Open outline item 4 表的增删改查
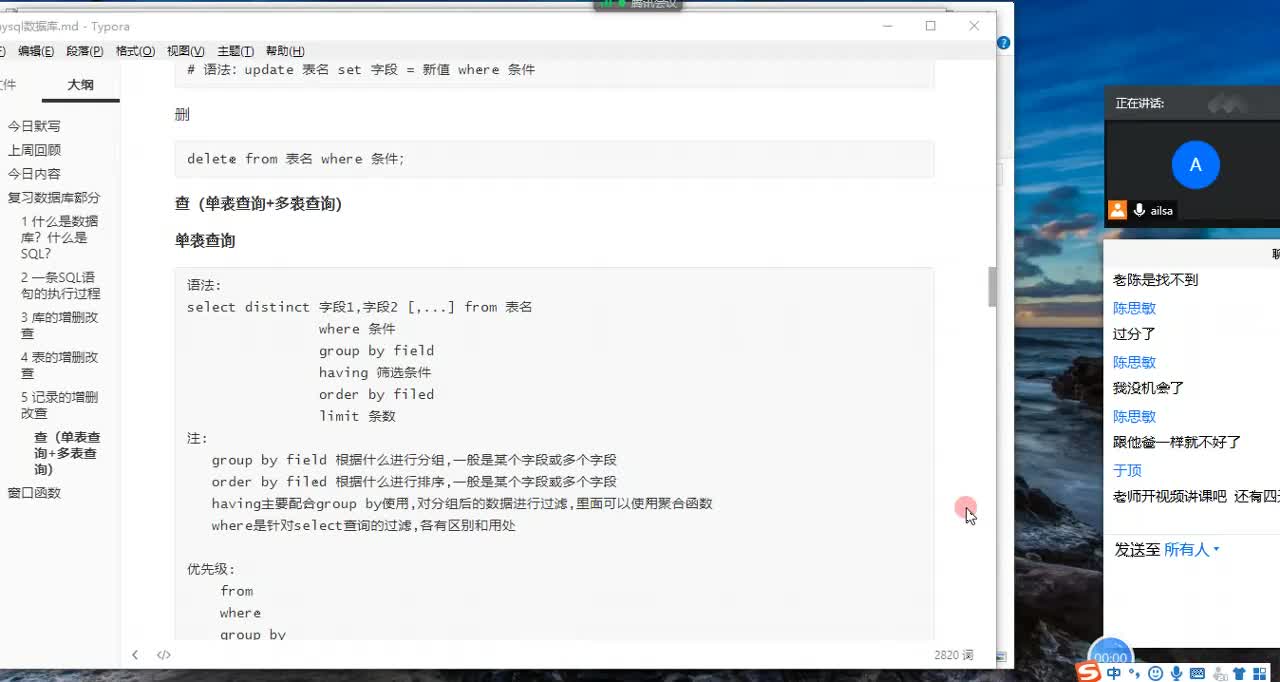The width and height of the screenshot is (1280, 682). (x=60, y=366)
